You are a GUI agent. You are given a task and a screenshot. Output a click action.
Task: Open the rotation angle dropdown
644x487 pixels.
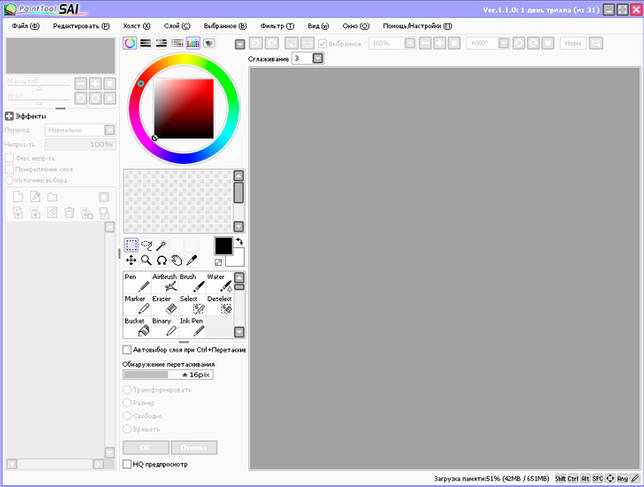point(504,43)
